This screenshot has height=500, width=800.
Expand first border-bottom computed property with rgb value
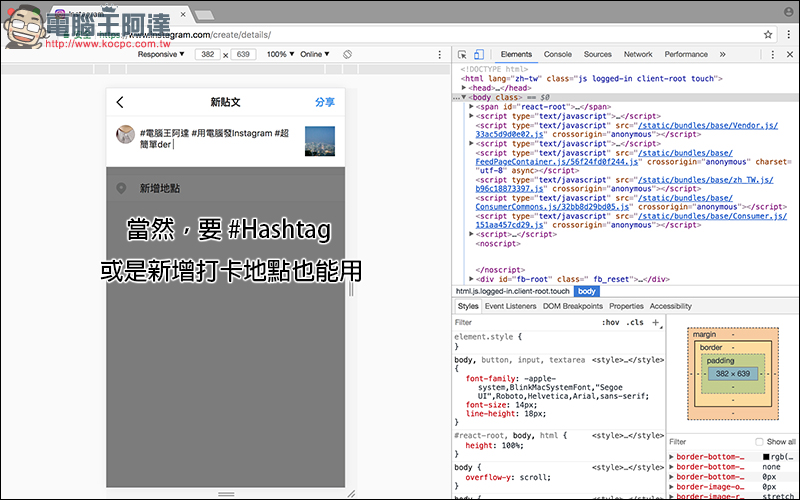pos(672,457)
